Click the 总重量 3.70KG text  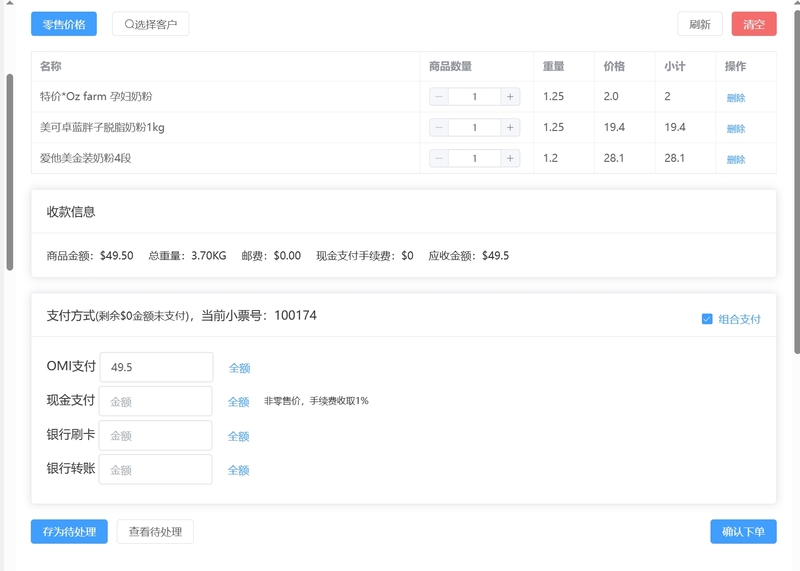pyautogui.click(x=187, y=256)
